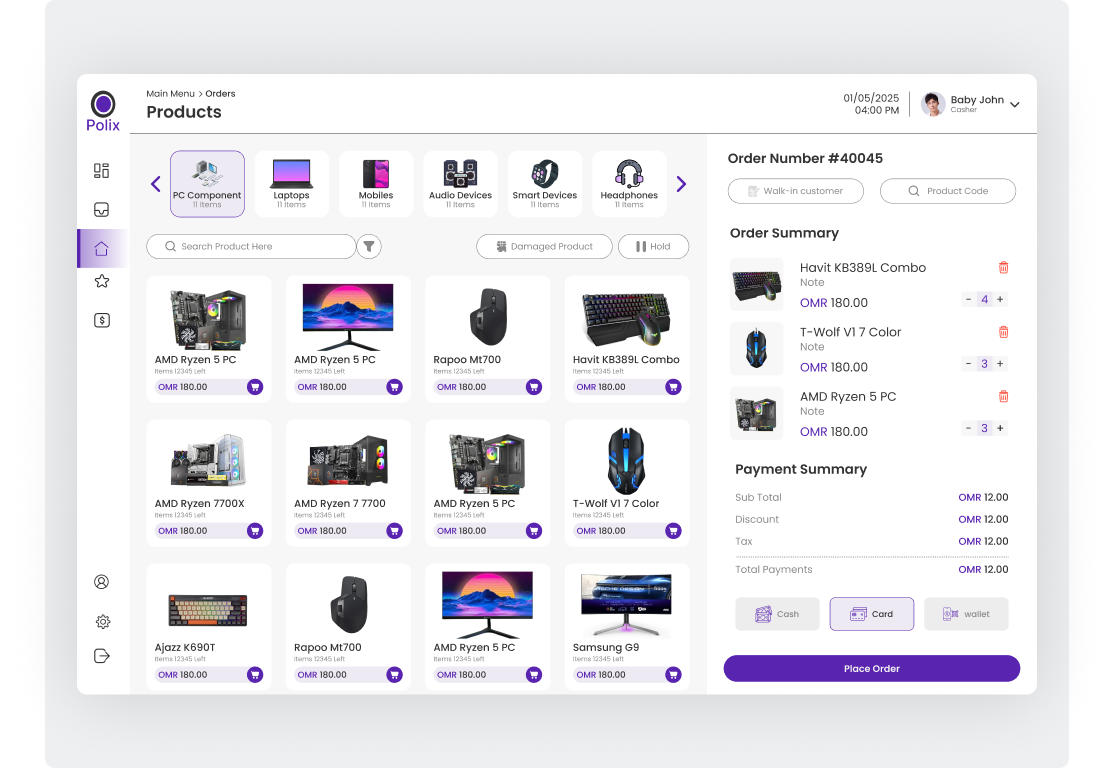Decrease Havit KB389L Combo quantity

[x=968, y=299]
